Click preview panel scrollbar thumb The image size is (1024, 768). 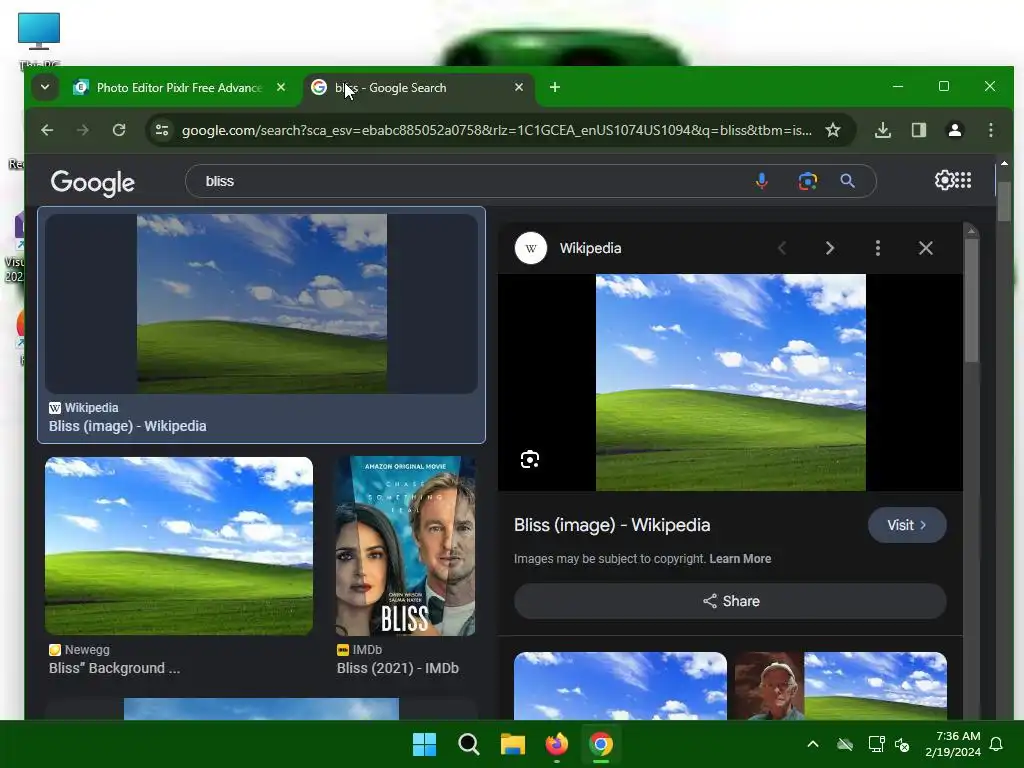[971, 300]
